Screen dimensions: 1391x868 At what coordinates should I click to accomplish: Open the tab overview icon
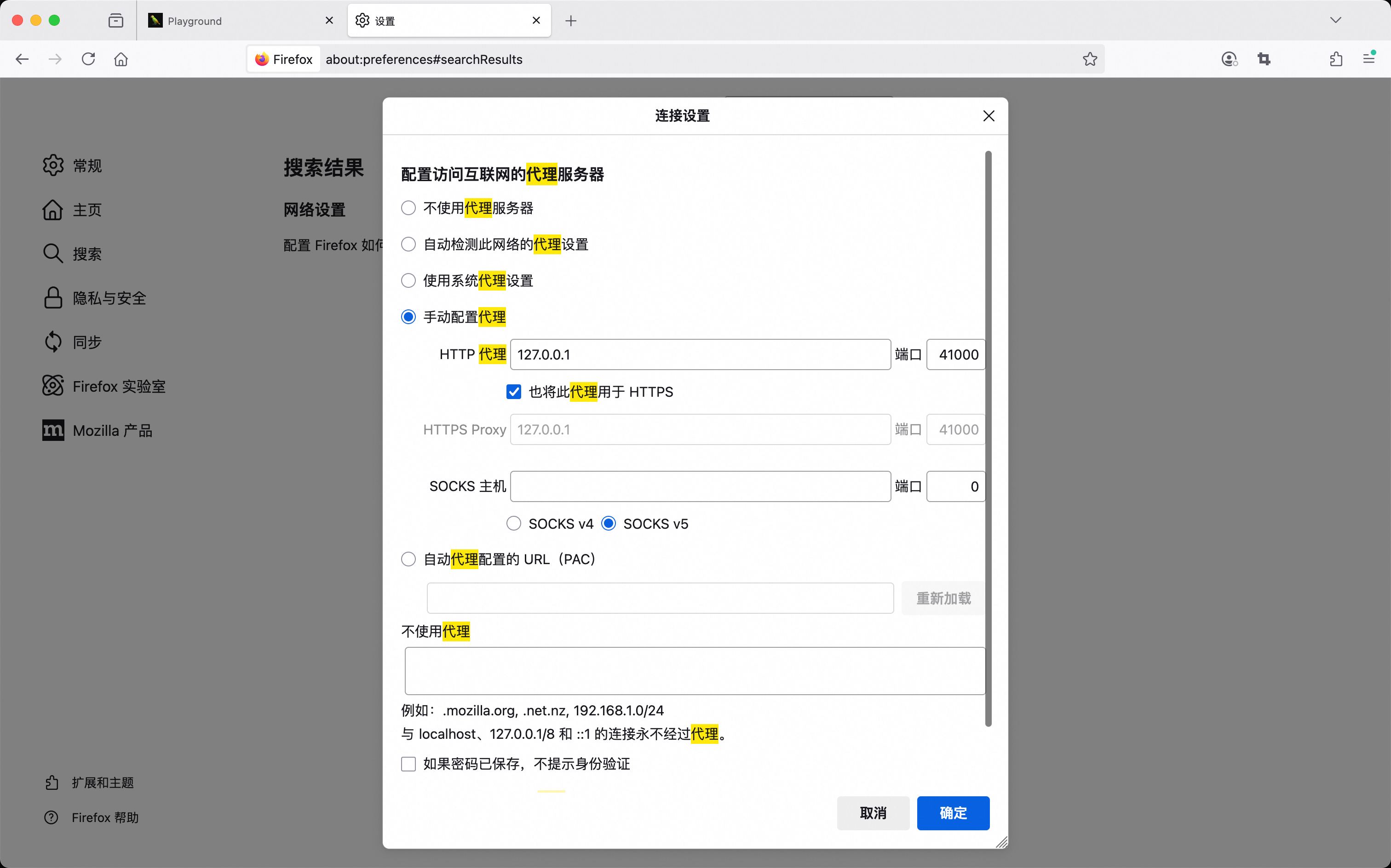click(115, 21)
